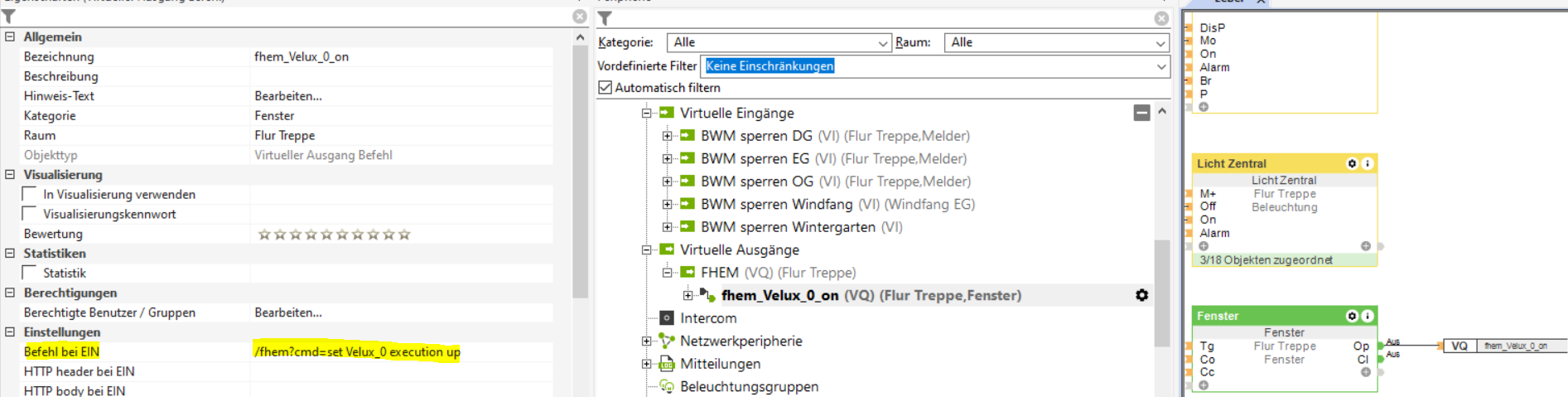The width and height of the screenshot is (1568, 397).
Task: Edit the Bezeichnung value fhem_Velux_0_on
Action: click(402, 56)
